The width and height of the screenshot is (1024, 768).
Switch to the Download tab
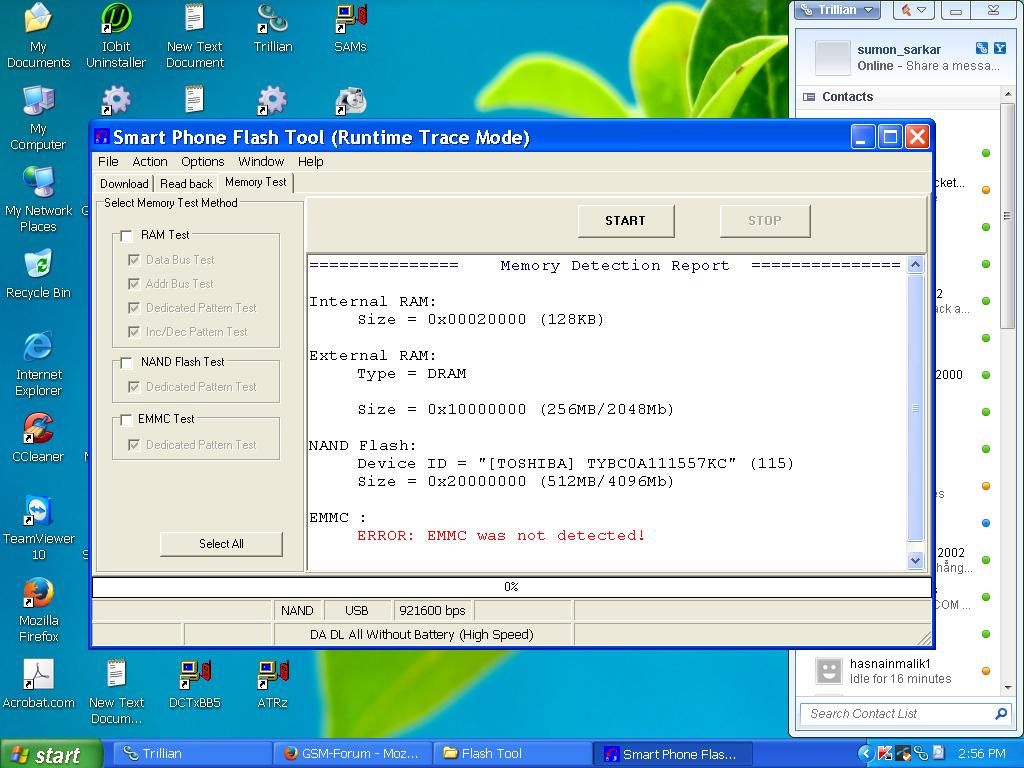pyautogui.click(x=124, y=184)
